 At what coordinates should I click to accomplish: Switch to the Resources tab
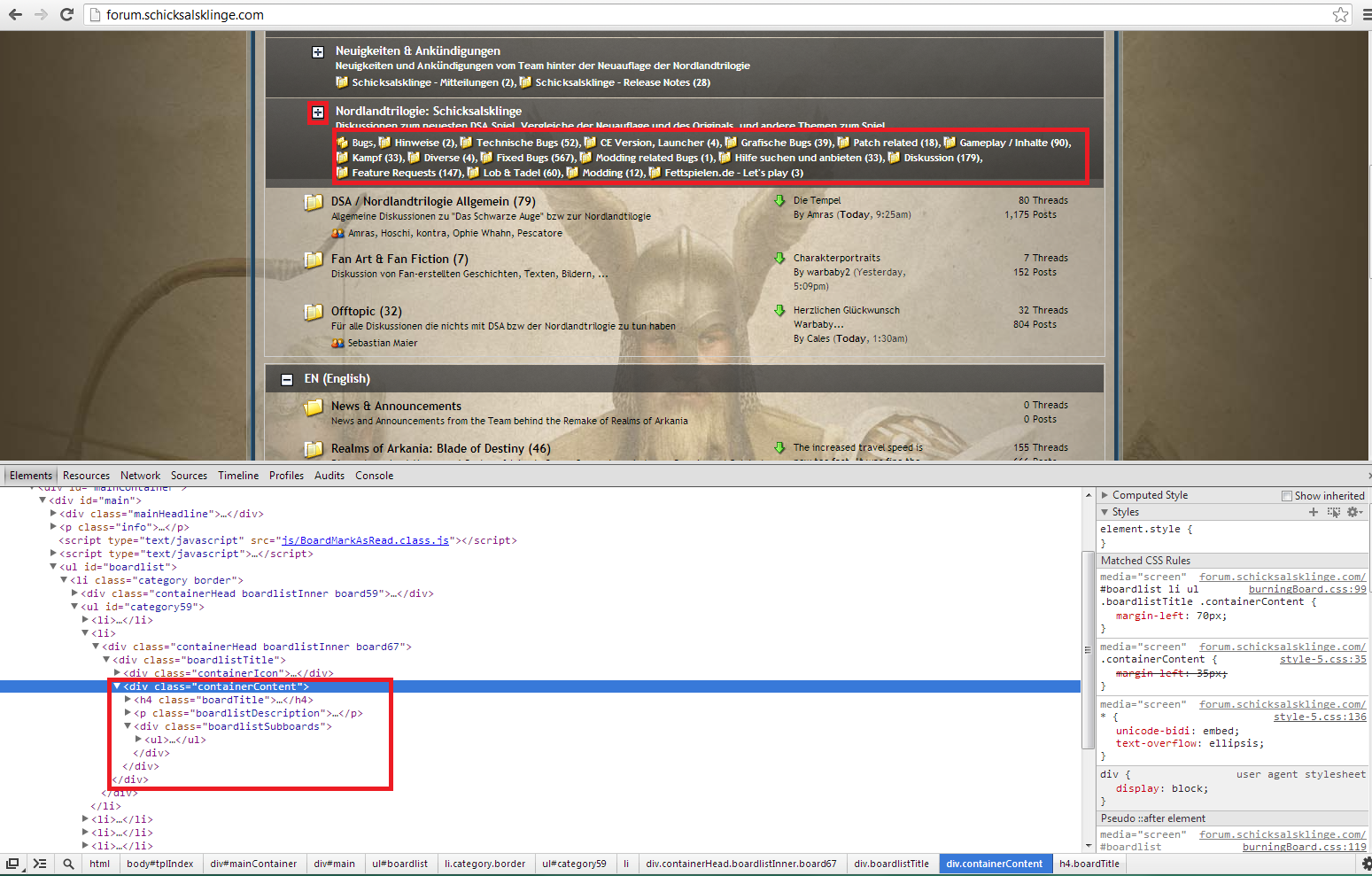pos(86,476)
